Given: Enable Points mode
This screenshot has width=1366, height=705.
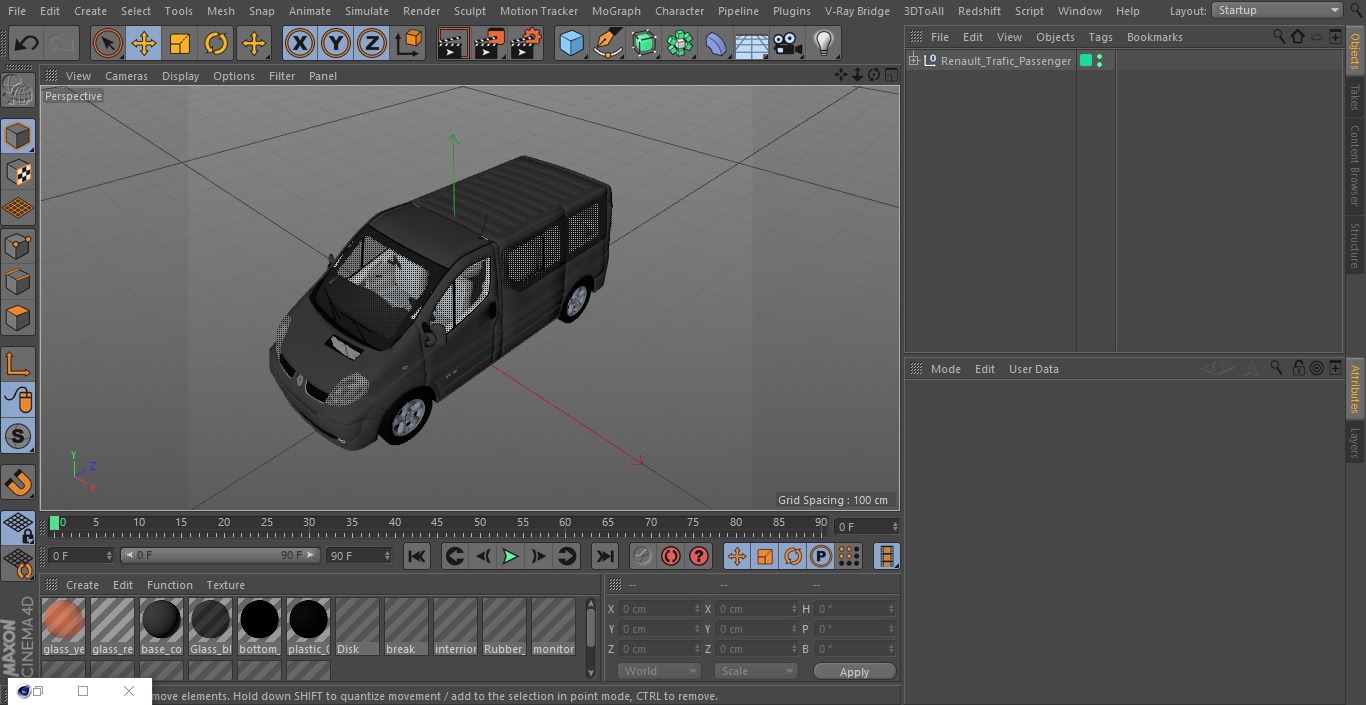Looking at the screenshot, I should pyautogui.click(x=18, y=245).
